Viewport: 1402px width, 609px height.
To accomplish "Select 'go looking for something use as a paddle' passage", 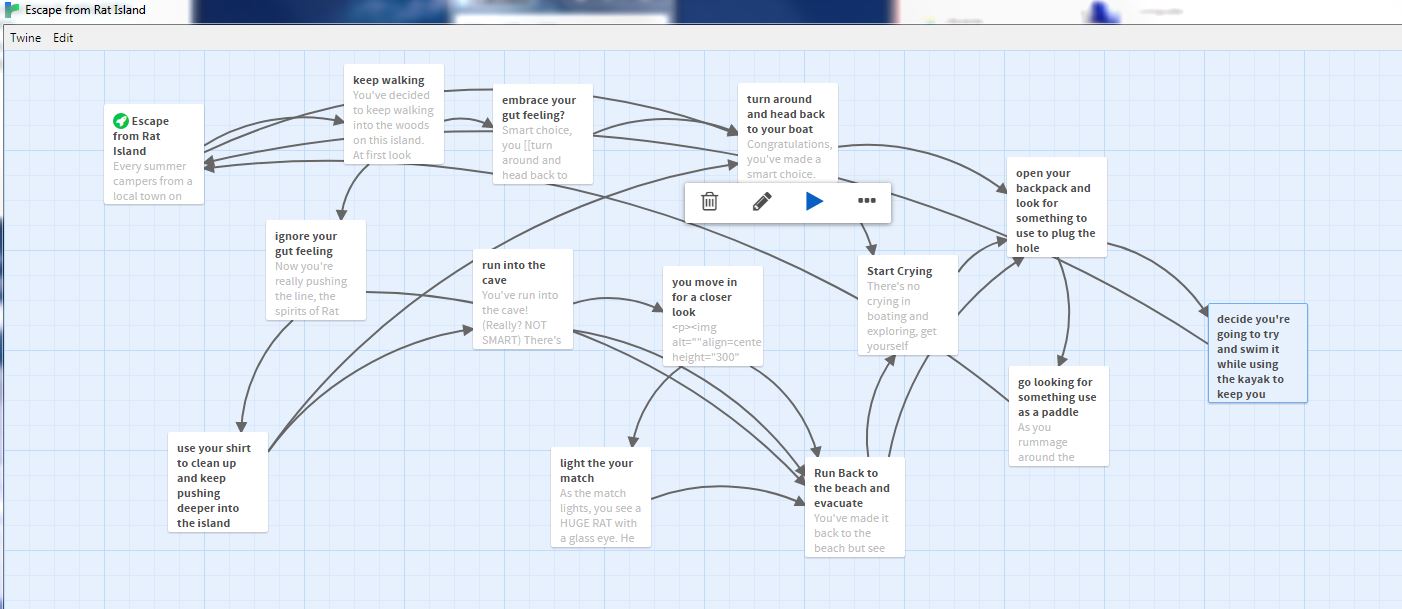I will 1059,416.
